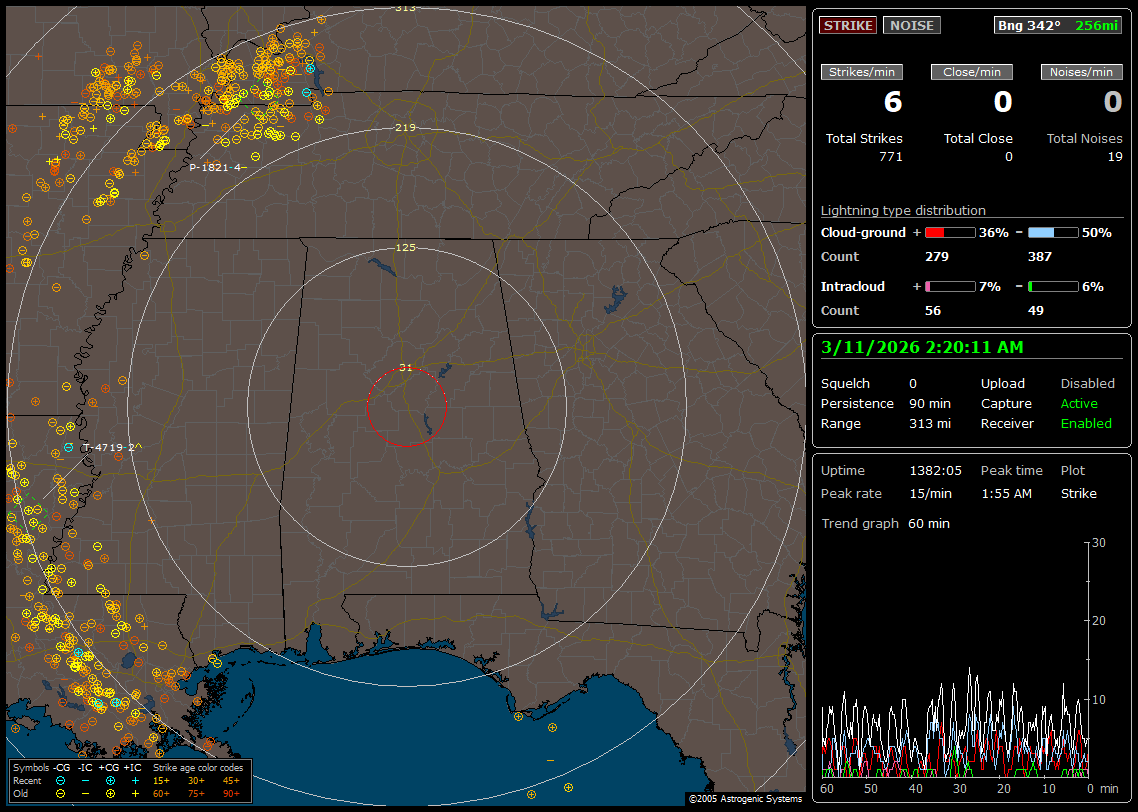Click the cyan recent strike marker near T-4719-2
Screen dimensions: 1138x812
(x=68, y=447)
